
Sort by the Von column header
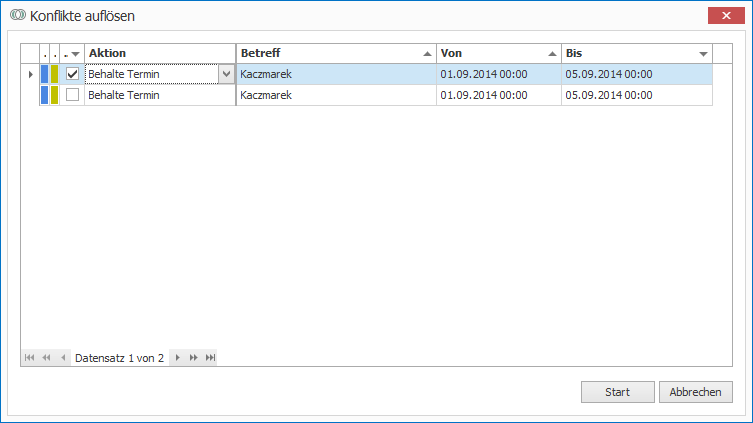[x=490, y=53]
